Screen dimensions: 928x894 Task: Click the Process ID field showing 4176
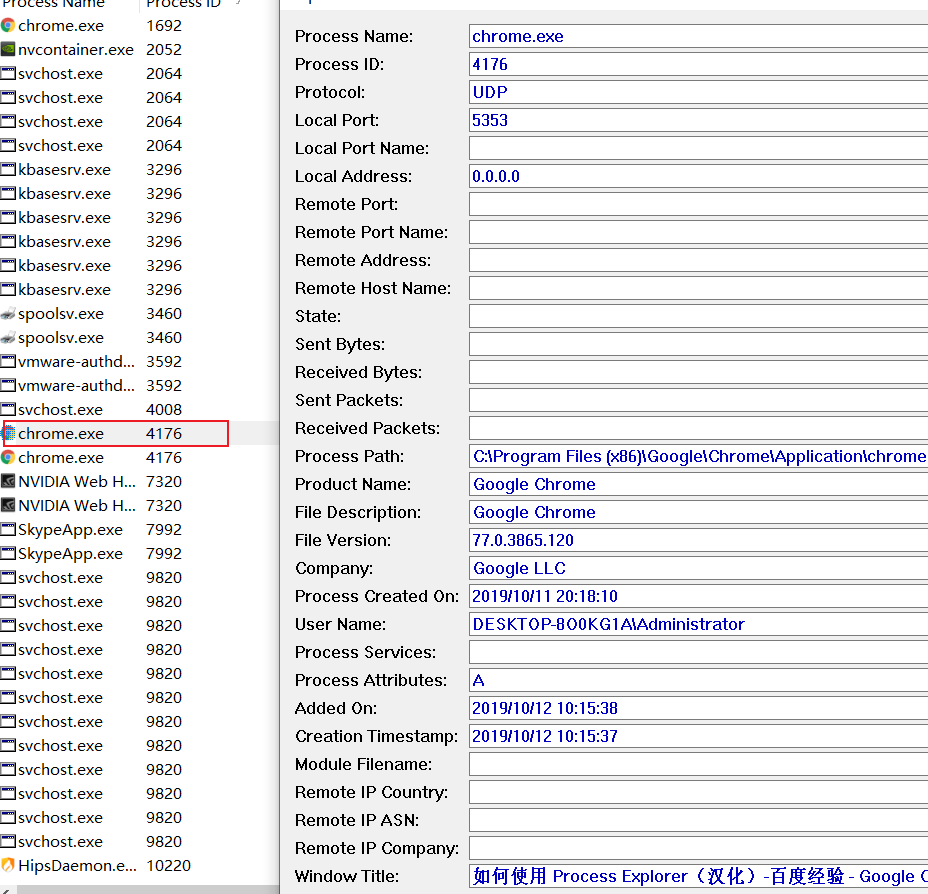698,64
